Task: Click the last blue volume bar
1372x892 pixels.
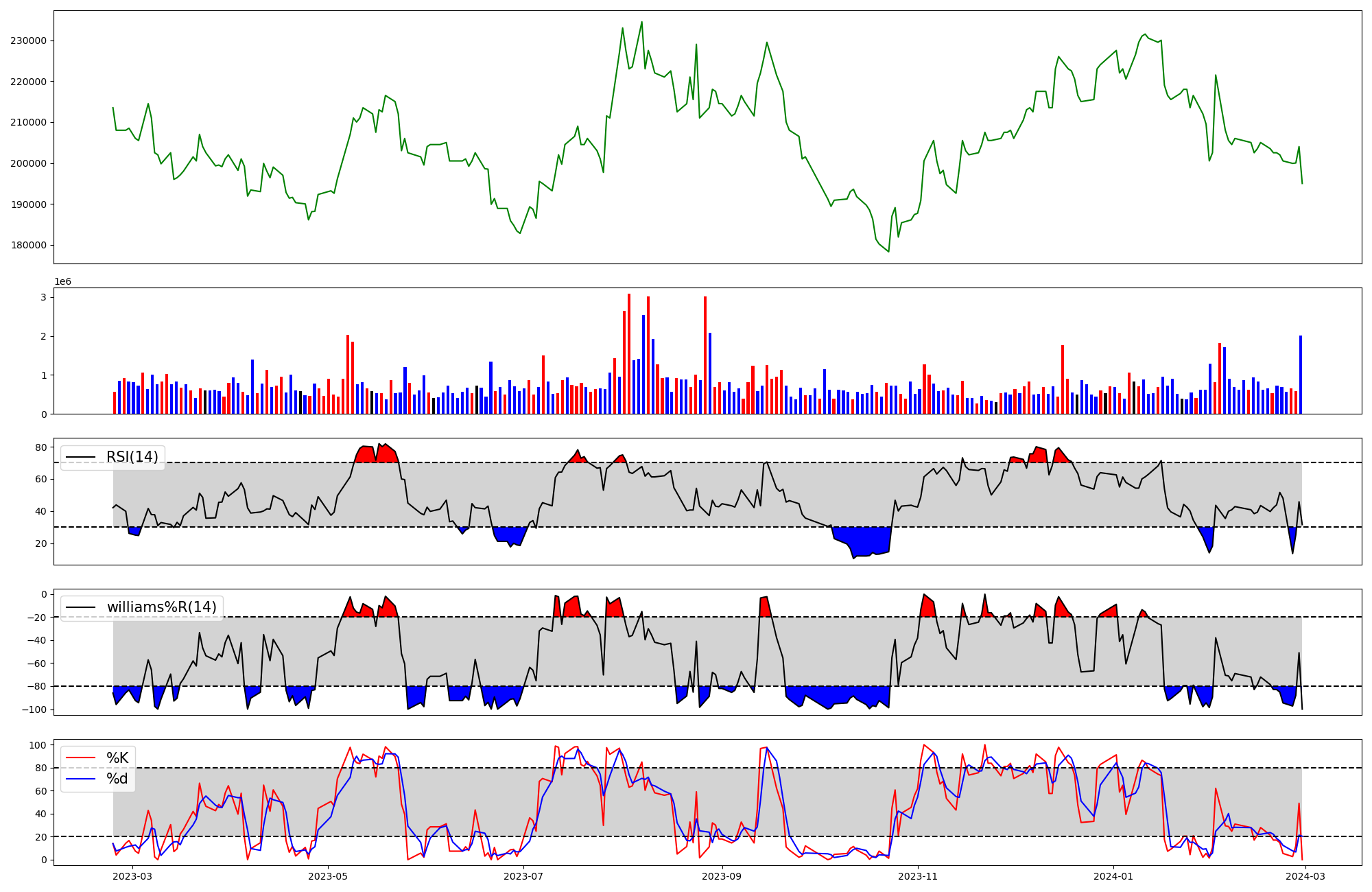Action: [x=1301, y=375]
